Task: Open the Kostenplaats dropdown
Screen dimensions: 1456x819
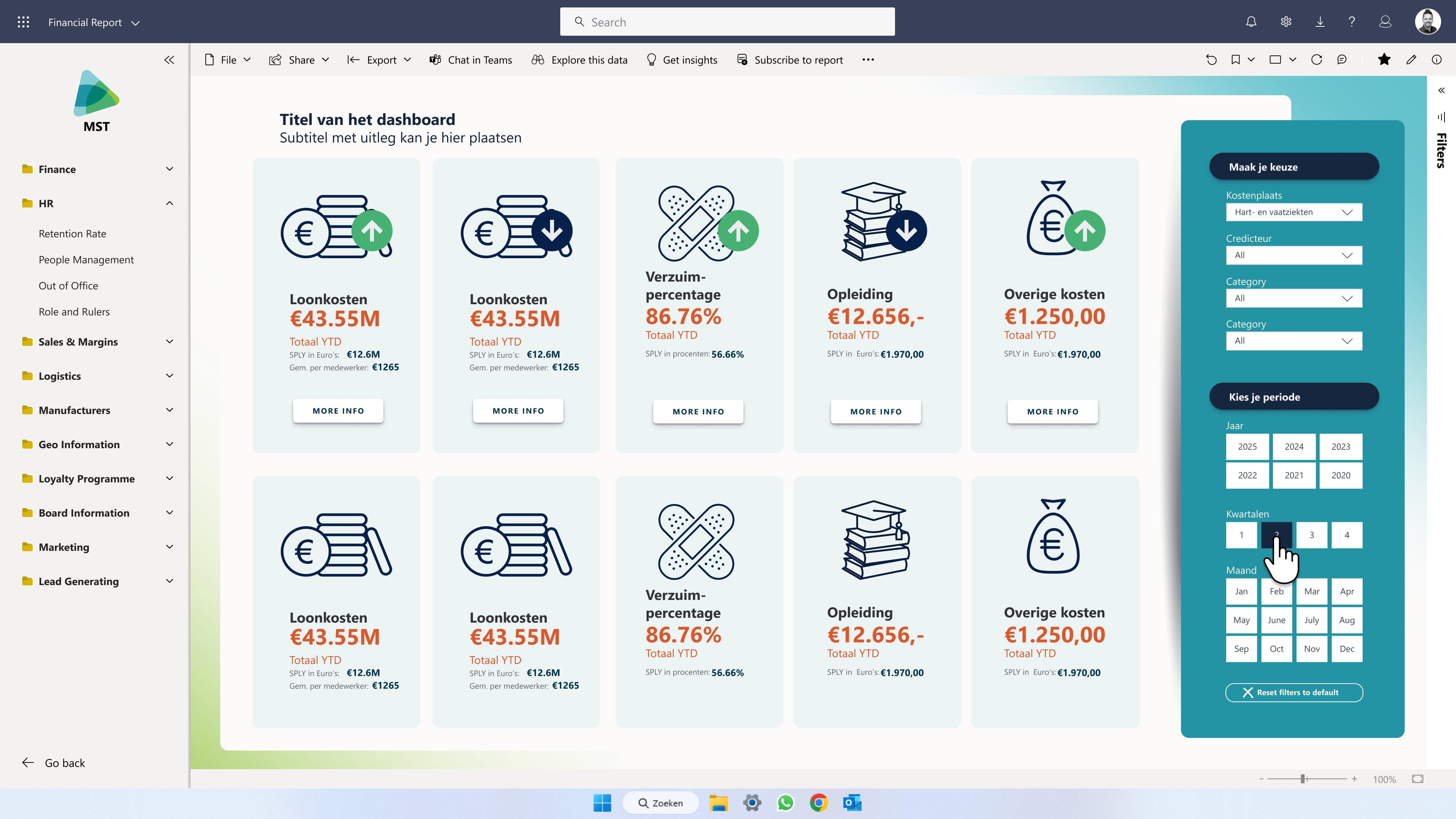Action: point(1294,212)
